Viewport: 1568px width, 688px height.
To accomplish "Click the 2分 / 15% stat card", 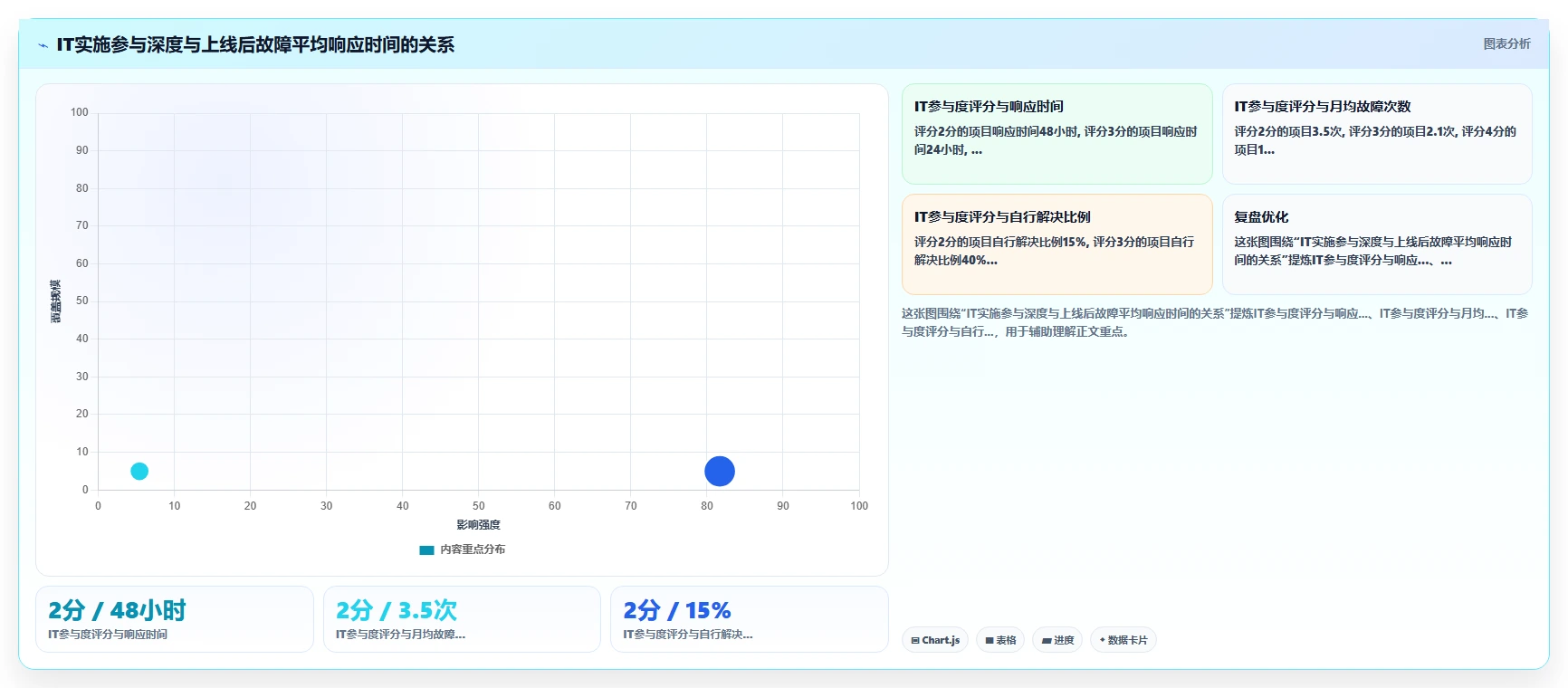I will [x=750, y=619].
